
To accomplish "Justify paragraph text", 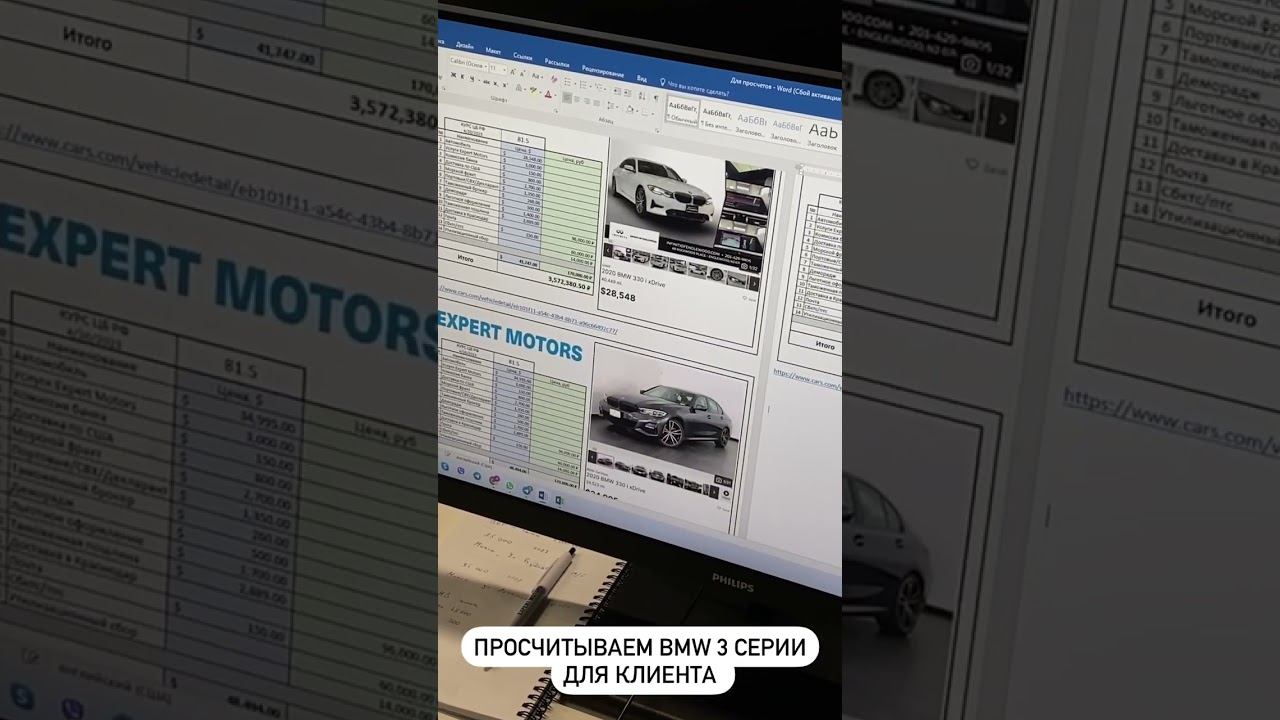I will click(597, 103).
